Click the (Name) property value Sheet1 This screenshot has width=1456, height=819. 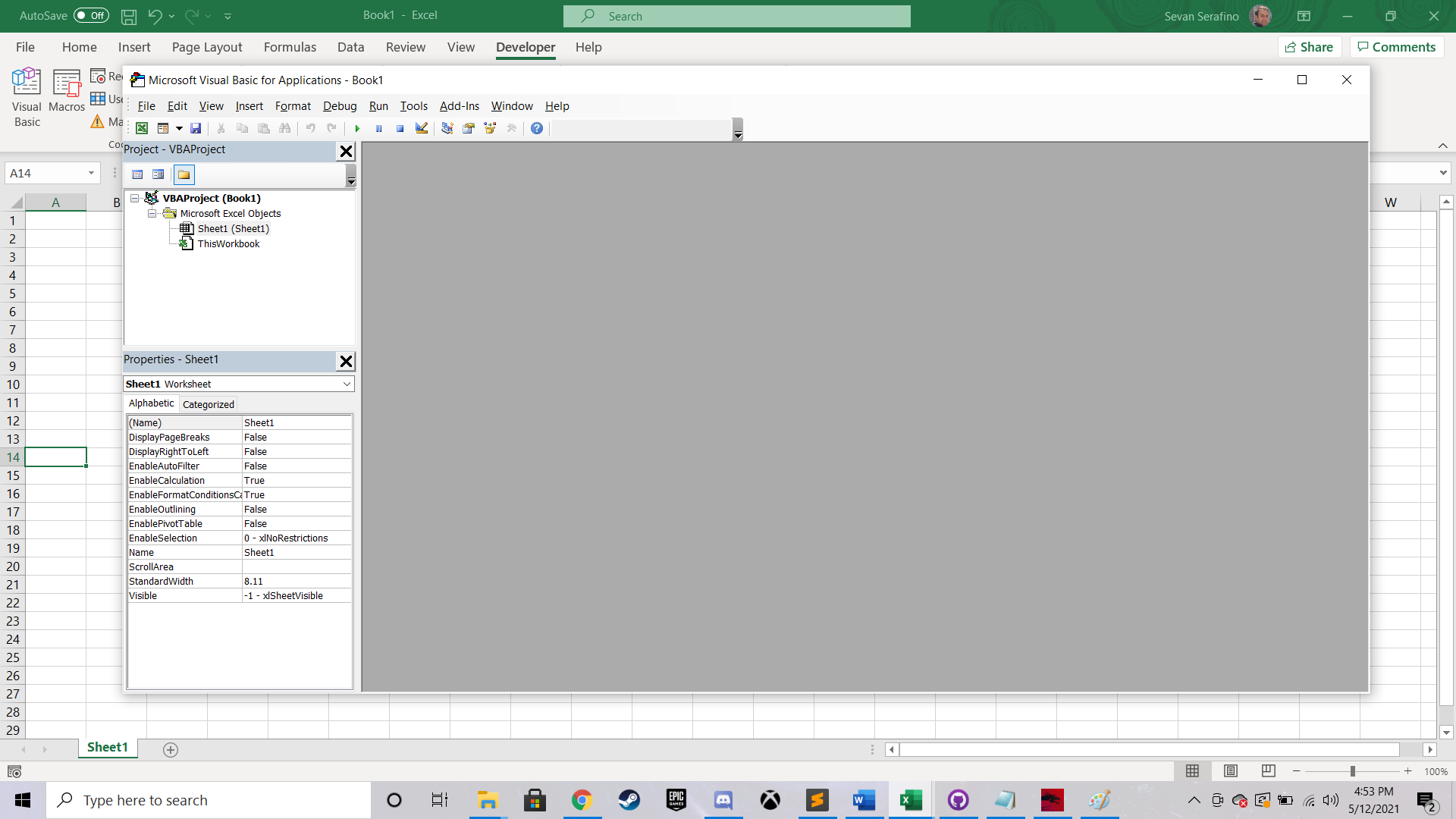[x=297, y=422]
